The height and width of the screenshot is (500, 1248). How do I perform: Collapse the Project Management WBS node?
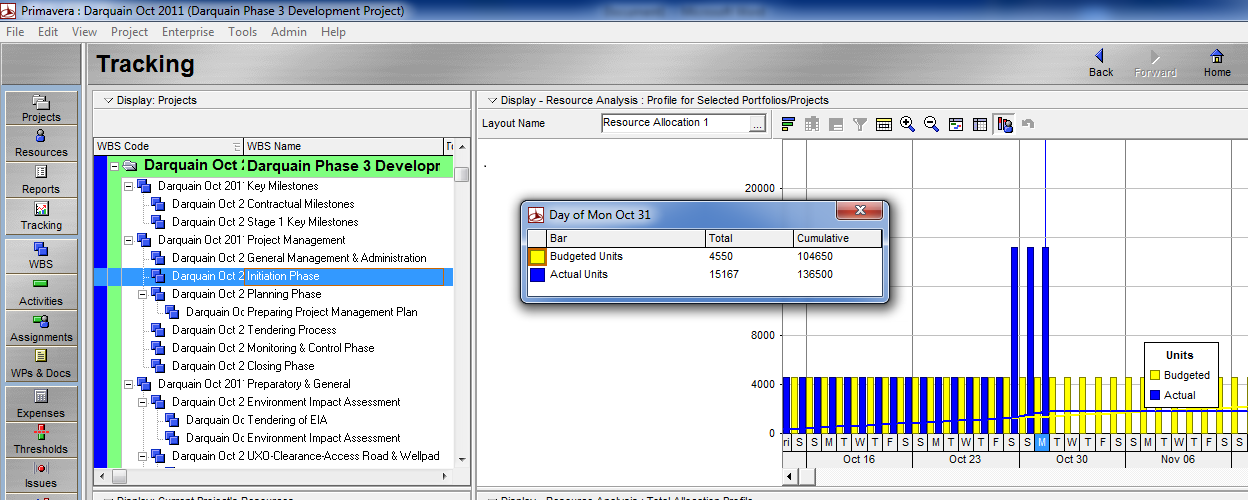(x=128, y=240)
